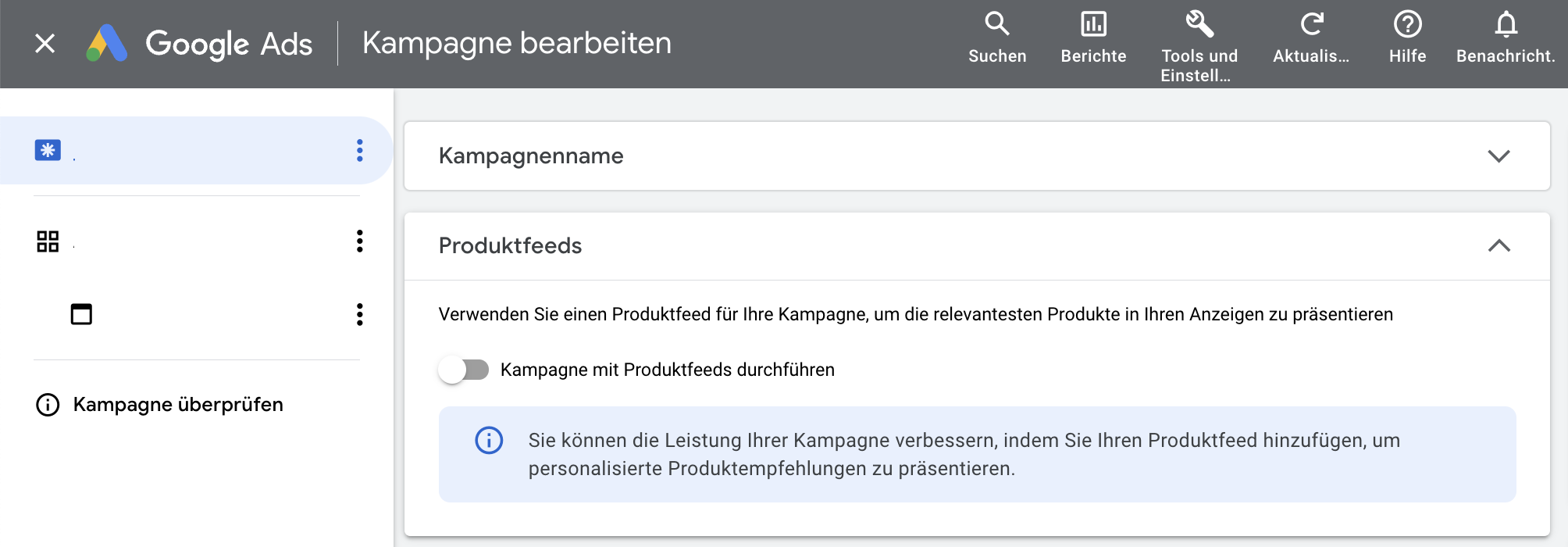Open Tools und Einstellungen wrench icon
Viewport: 1568px width, 547px height.
click(x=1199, y=24)
